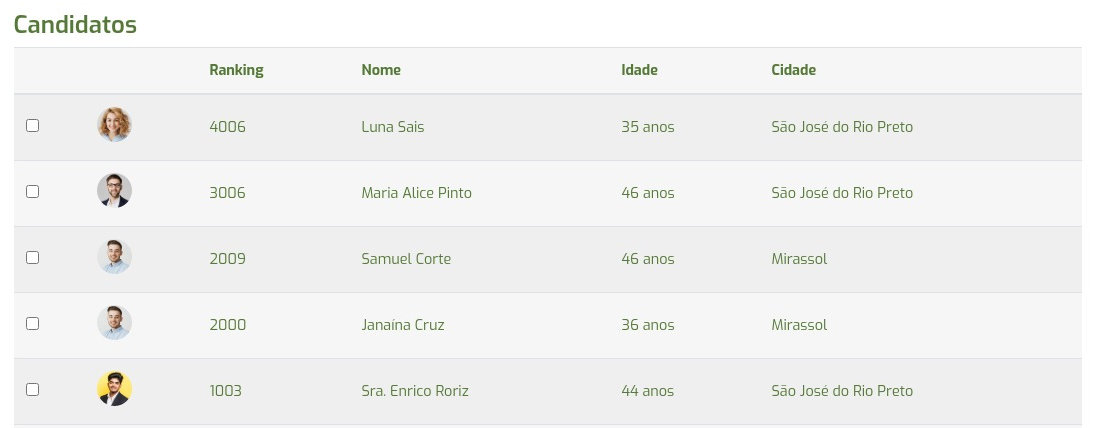
Task: Check the box beside Samuel Corte
Action: click(32, 257)
